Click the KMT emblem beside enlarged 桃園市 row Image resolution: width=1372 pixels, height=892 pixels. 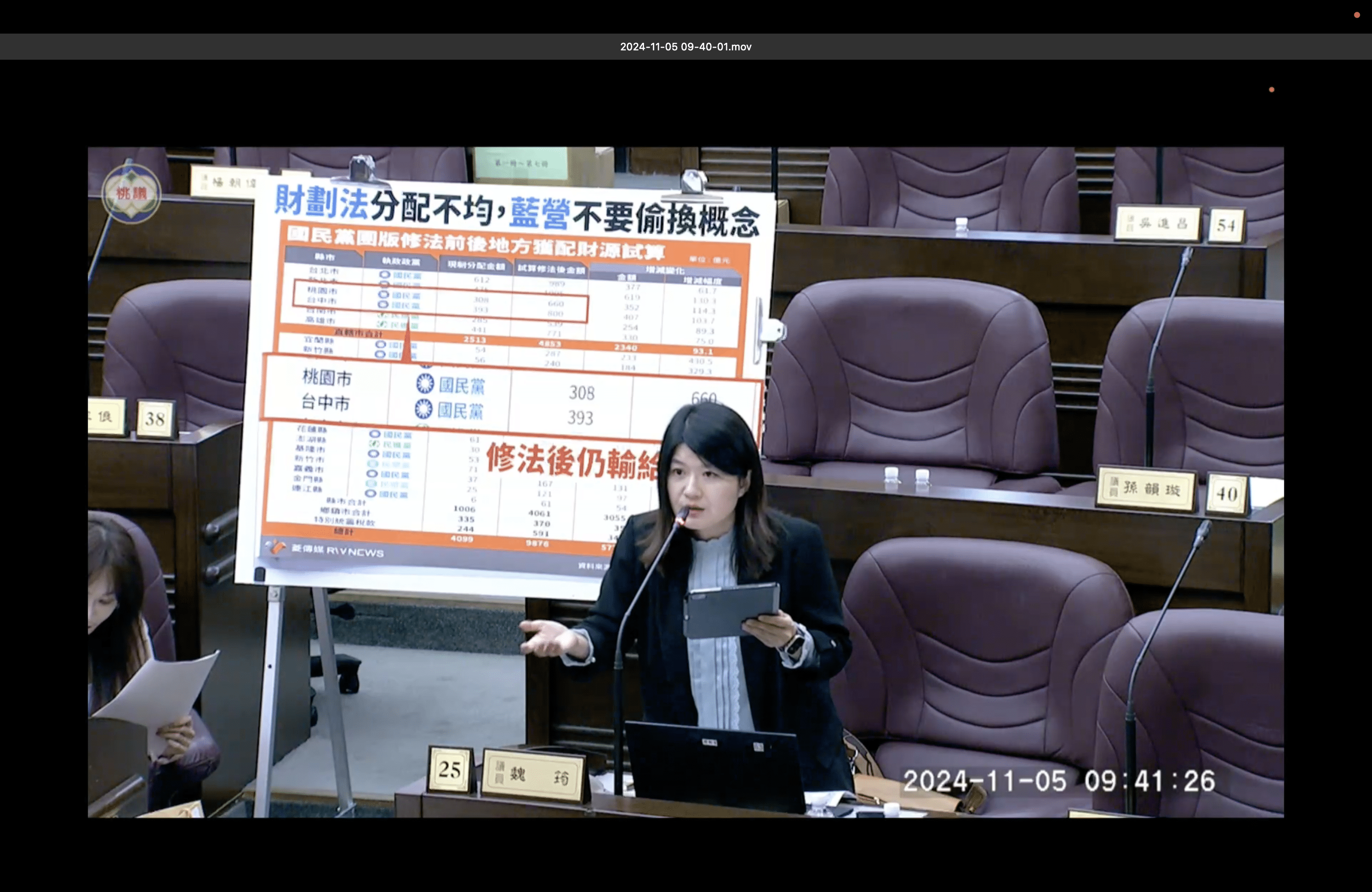click(x=425, y=384)
